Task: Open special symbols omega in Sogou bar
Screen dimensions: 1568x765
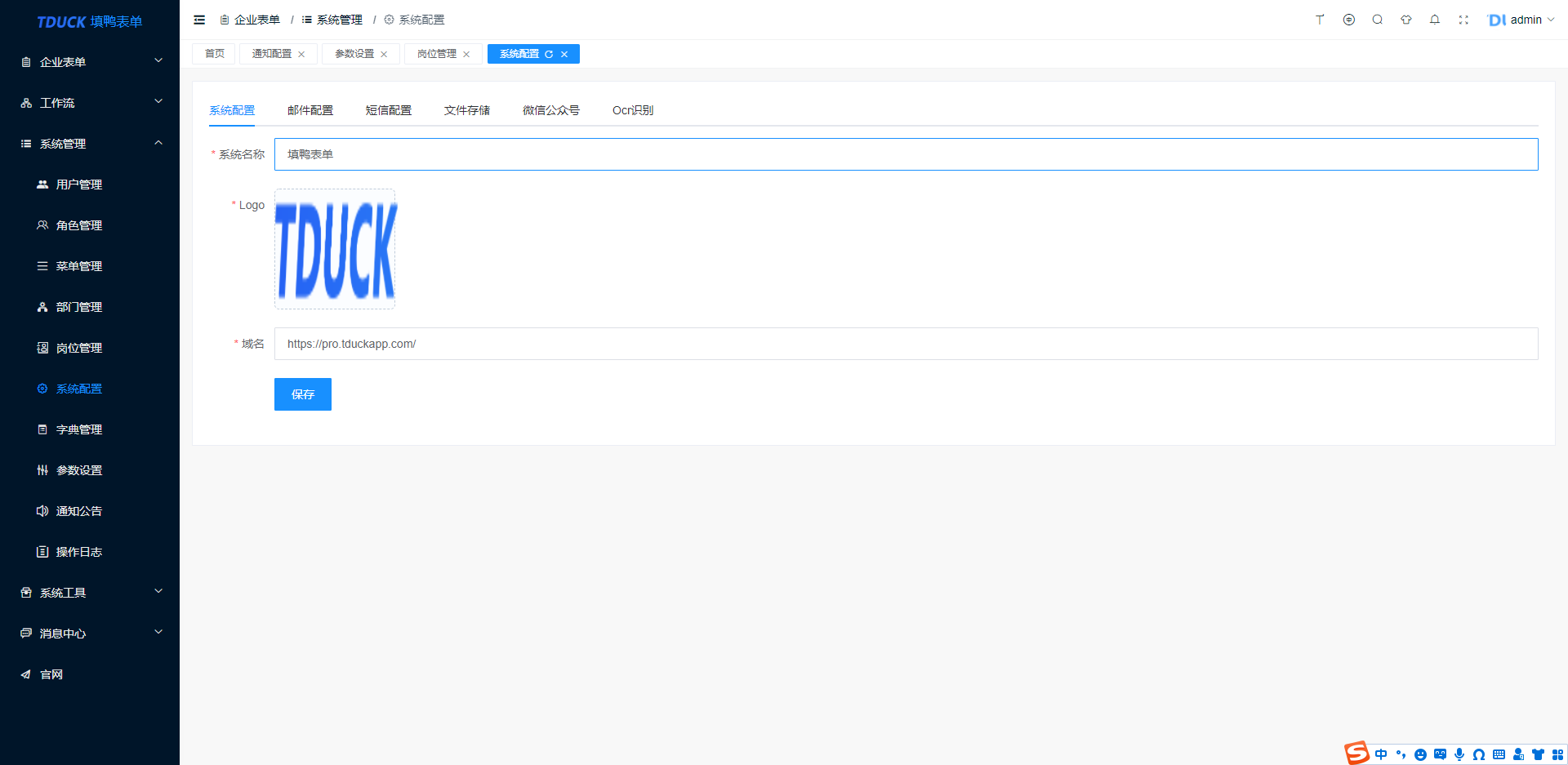Action: [1479, 754]
